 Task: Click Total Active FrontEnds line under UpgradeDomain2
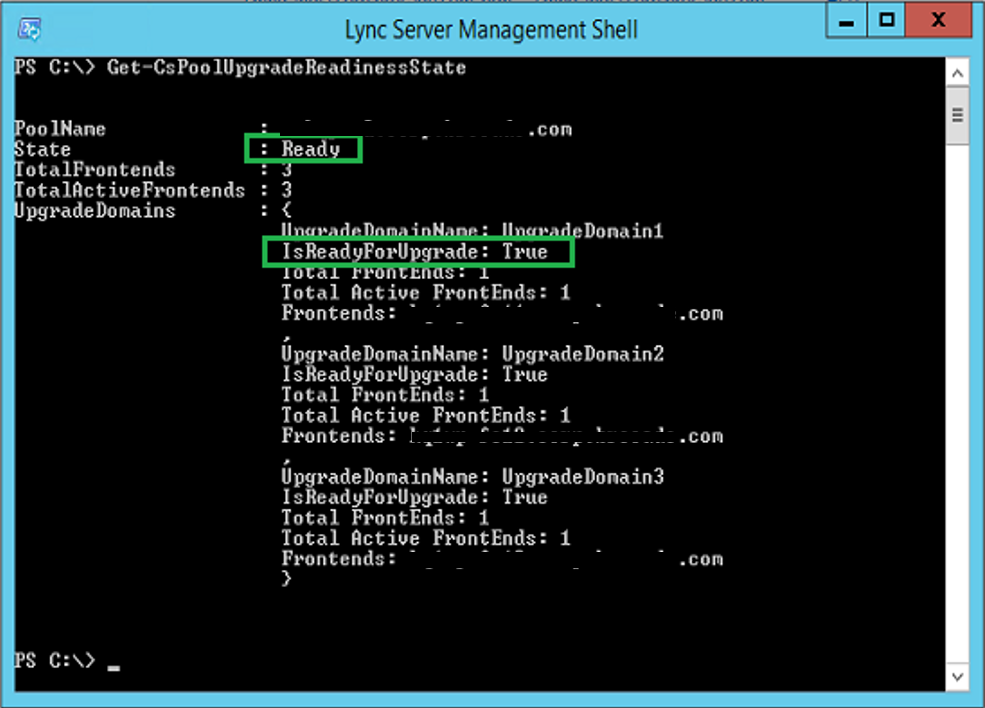[426, 415]
